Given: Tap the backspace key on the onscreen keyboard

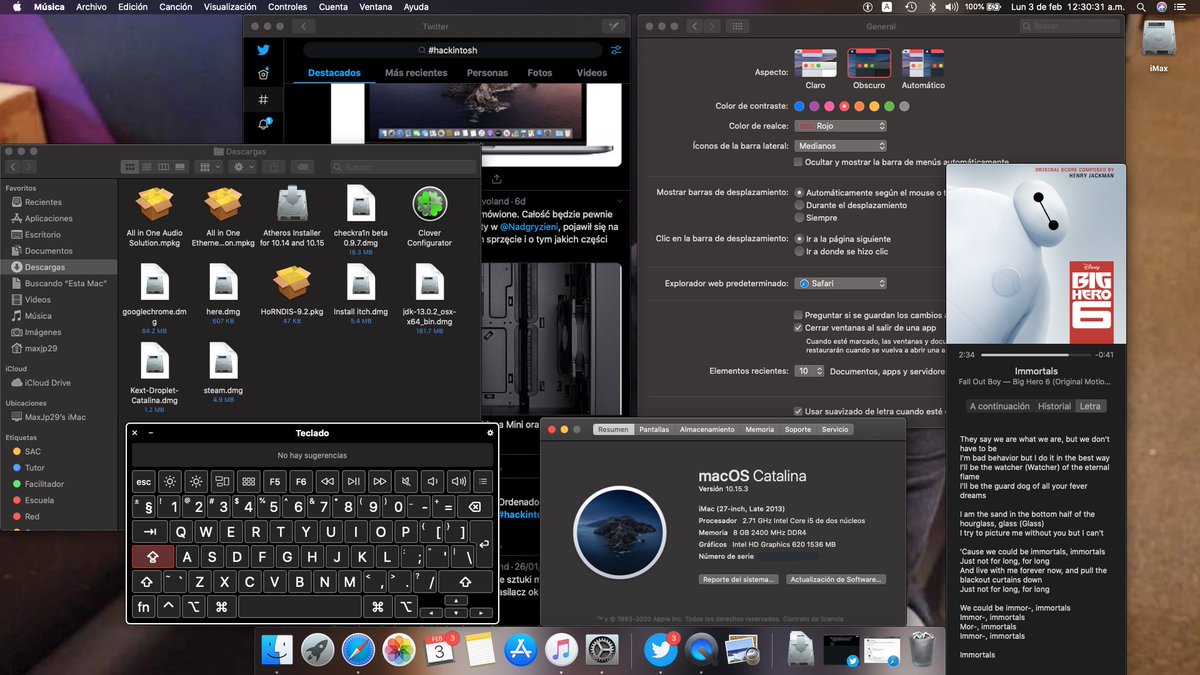Looking at the screenshot, I should click(x=474, y=507).
